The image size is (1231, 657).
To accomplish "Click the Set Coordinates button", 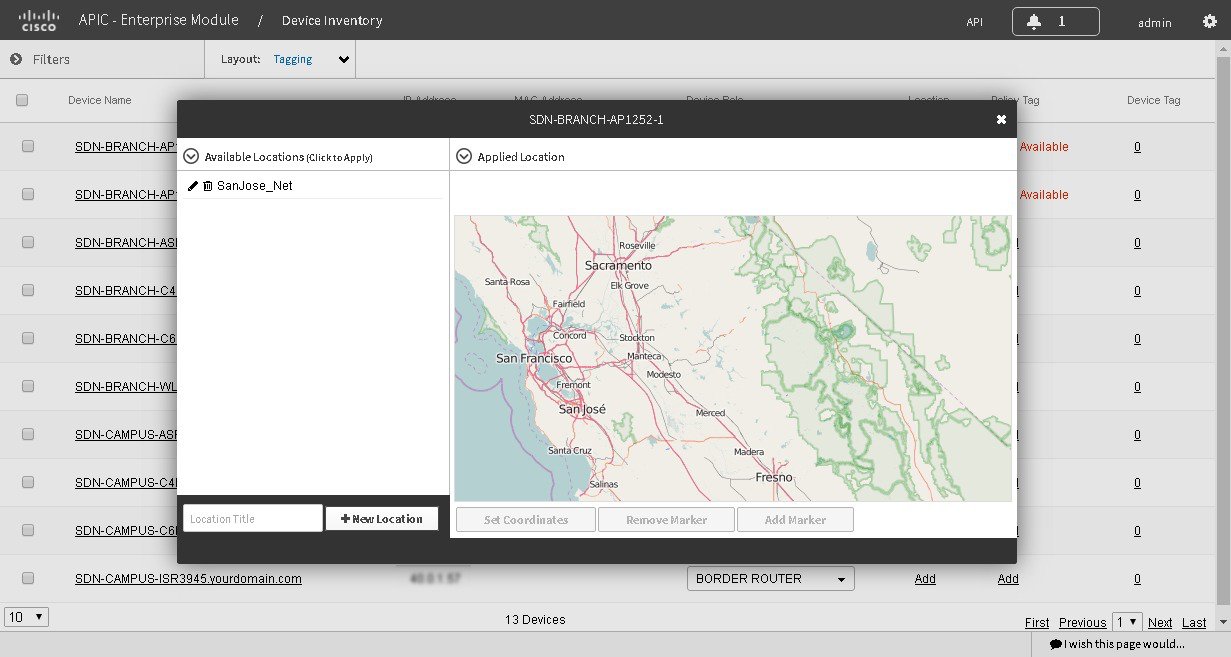I will point(526,520).
